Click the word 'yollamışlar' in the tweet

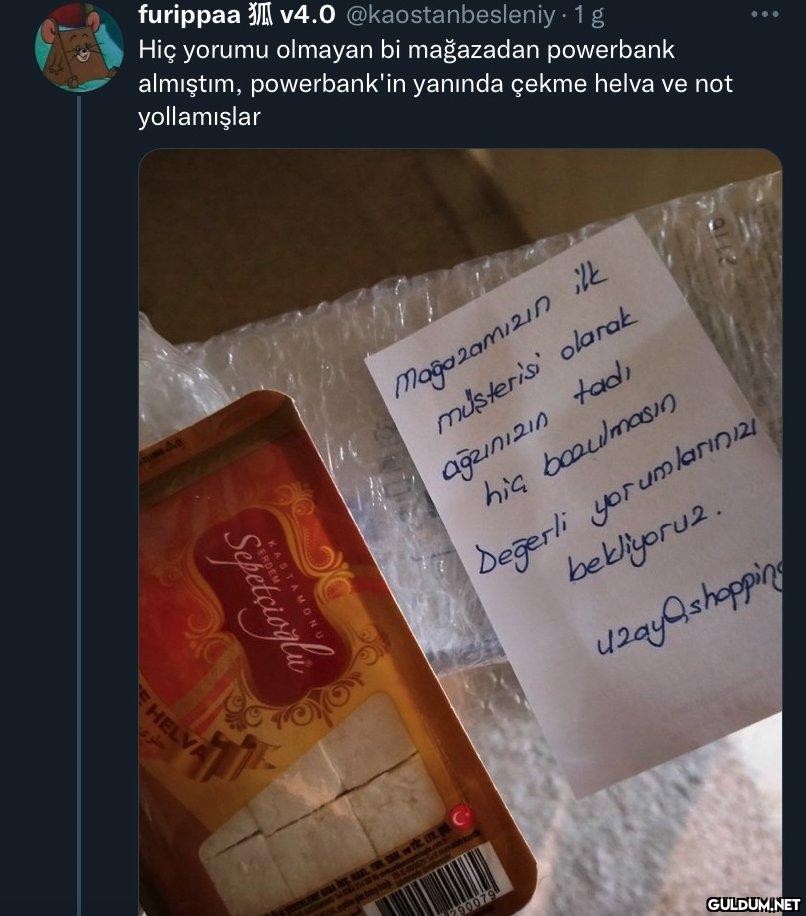pos(199,117)
